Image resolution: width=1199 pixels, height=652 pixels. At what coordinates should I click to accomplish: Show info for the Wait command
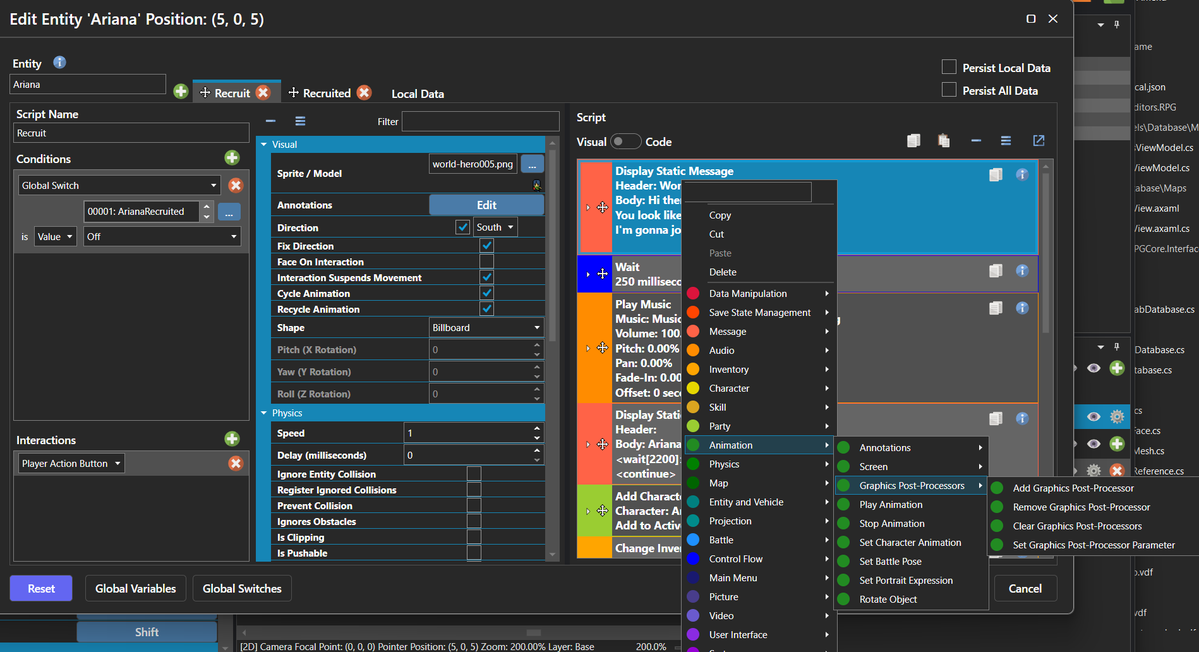click(x=1022, y=271)
